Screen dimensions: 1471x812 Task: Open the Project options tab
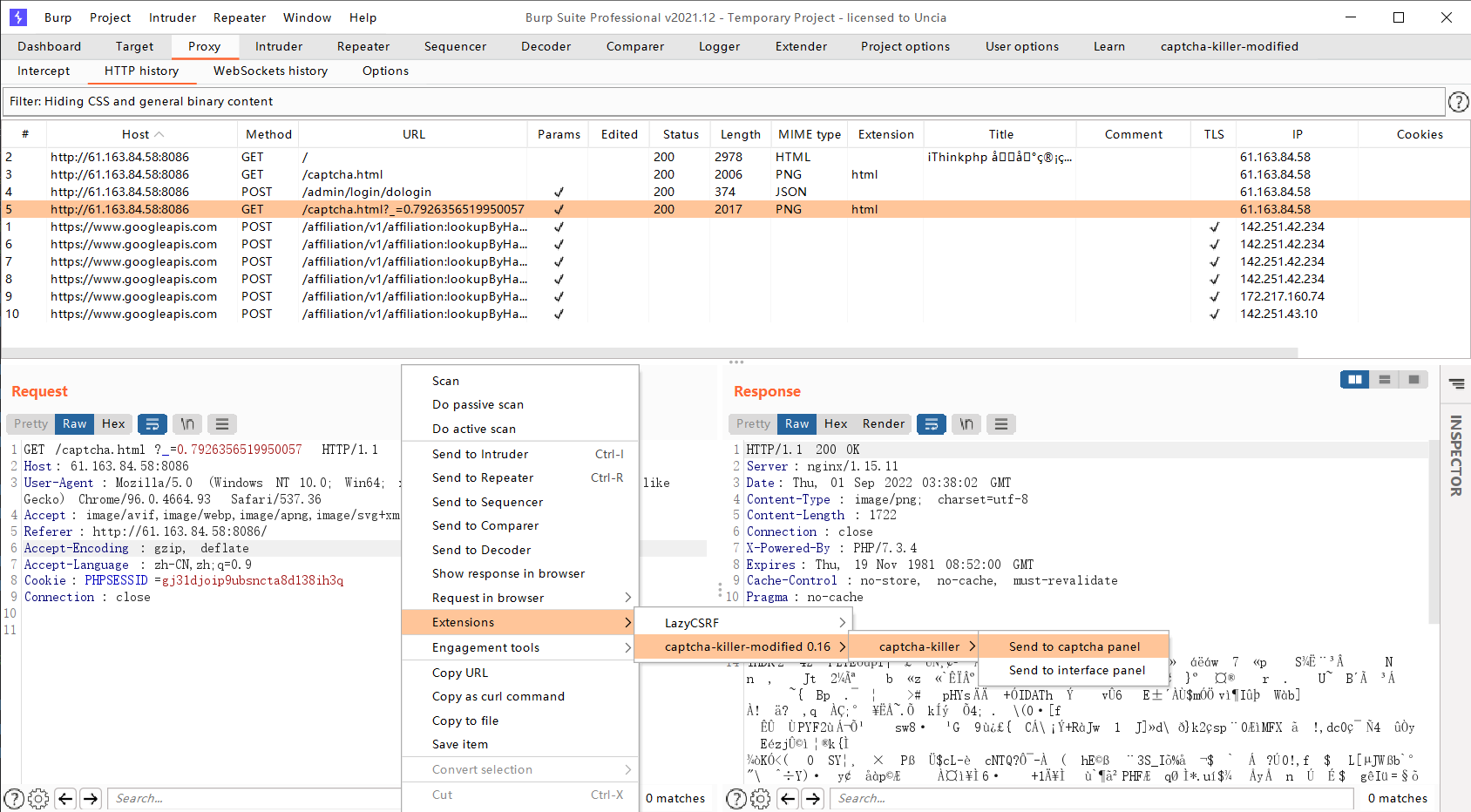coord(905,47)
